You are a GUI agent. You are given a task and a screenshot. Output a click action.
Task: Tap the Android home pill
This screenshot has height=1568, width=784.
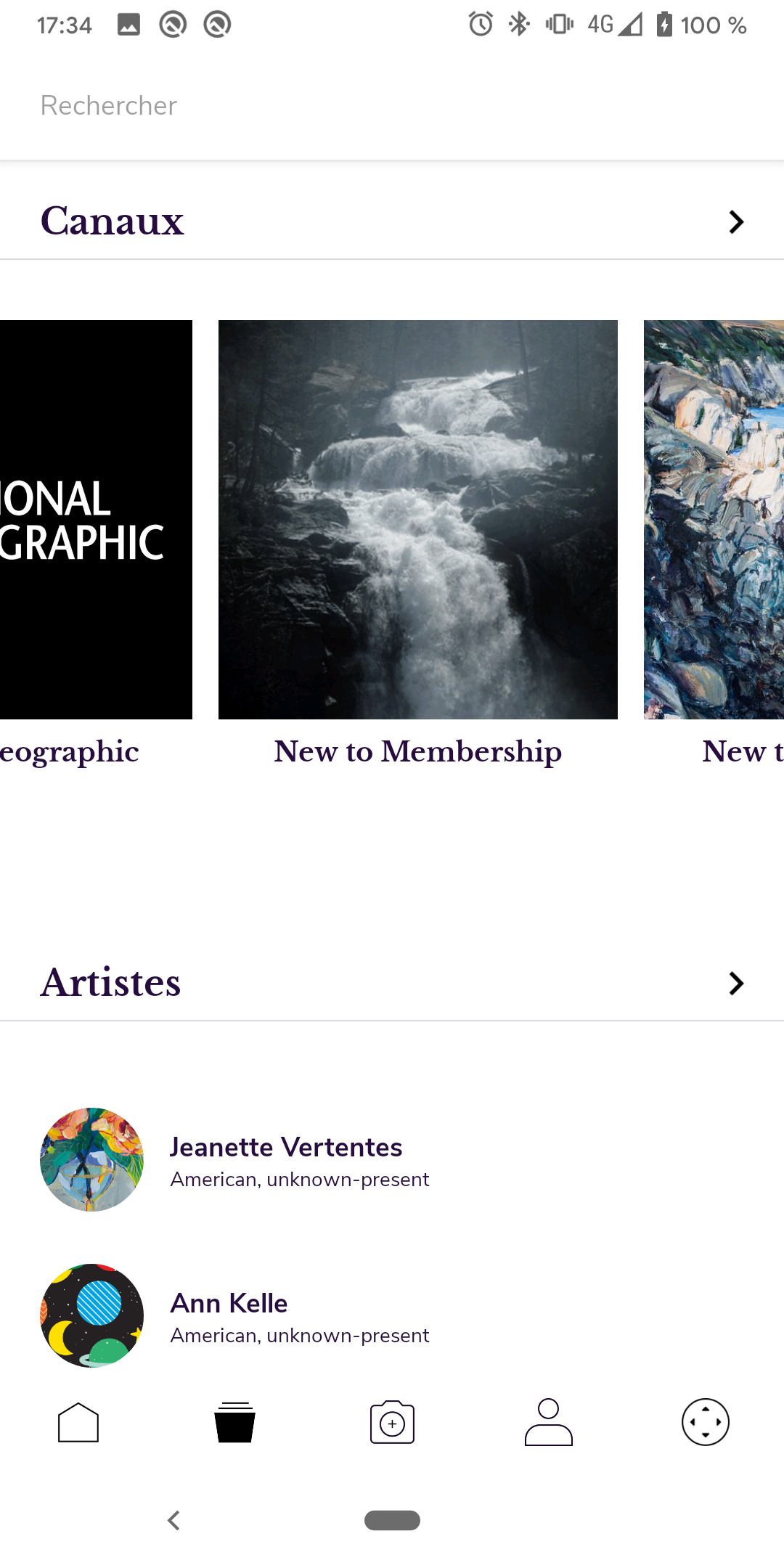coord(392,1520)
